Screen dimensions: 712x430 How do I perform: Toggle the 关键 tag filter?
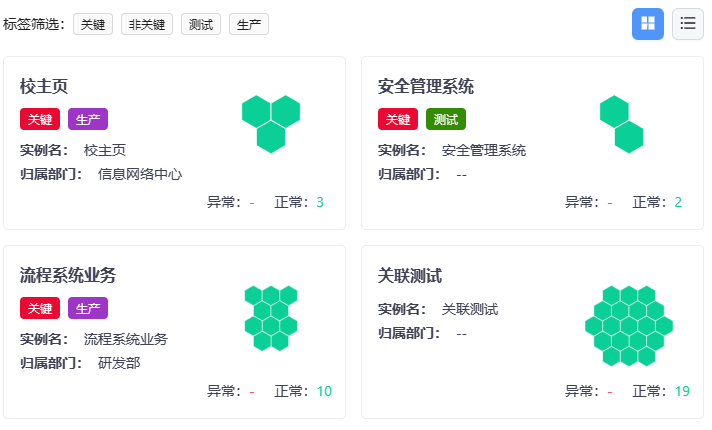click(x=93, y=24)
